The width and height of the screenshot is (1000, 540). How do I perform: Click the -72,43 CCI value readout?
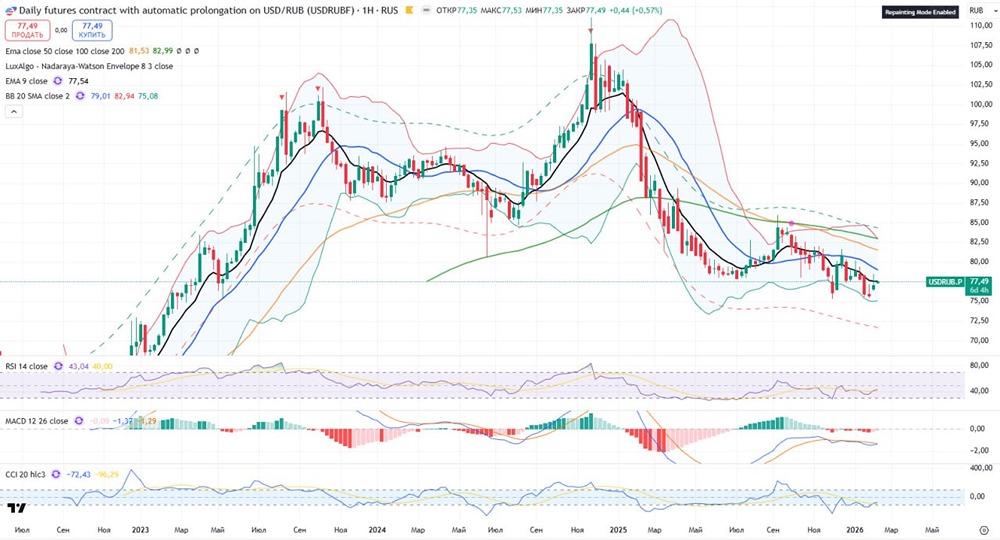[78, 474]
